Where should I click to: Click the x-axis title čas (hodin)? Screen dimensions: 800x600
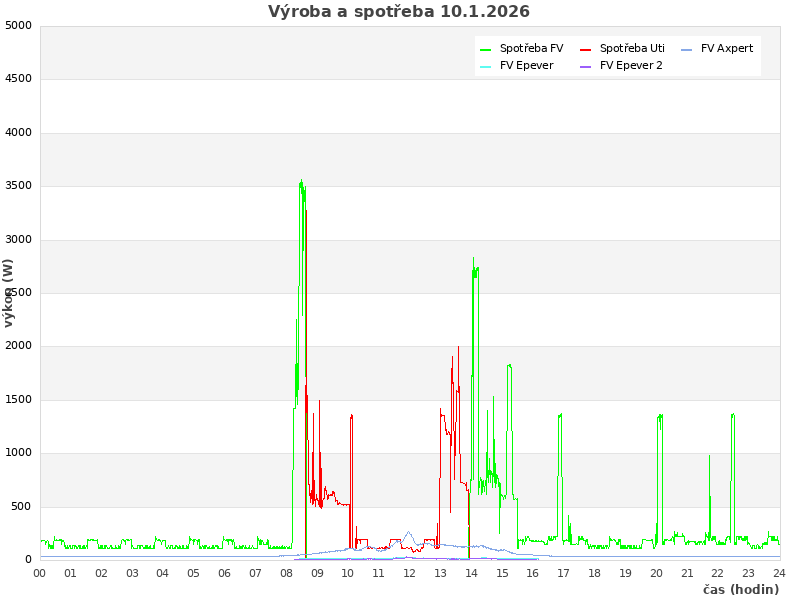[740, 590]
